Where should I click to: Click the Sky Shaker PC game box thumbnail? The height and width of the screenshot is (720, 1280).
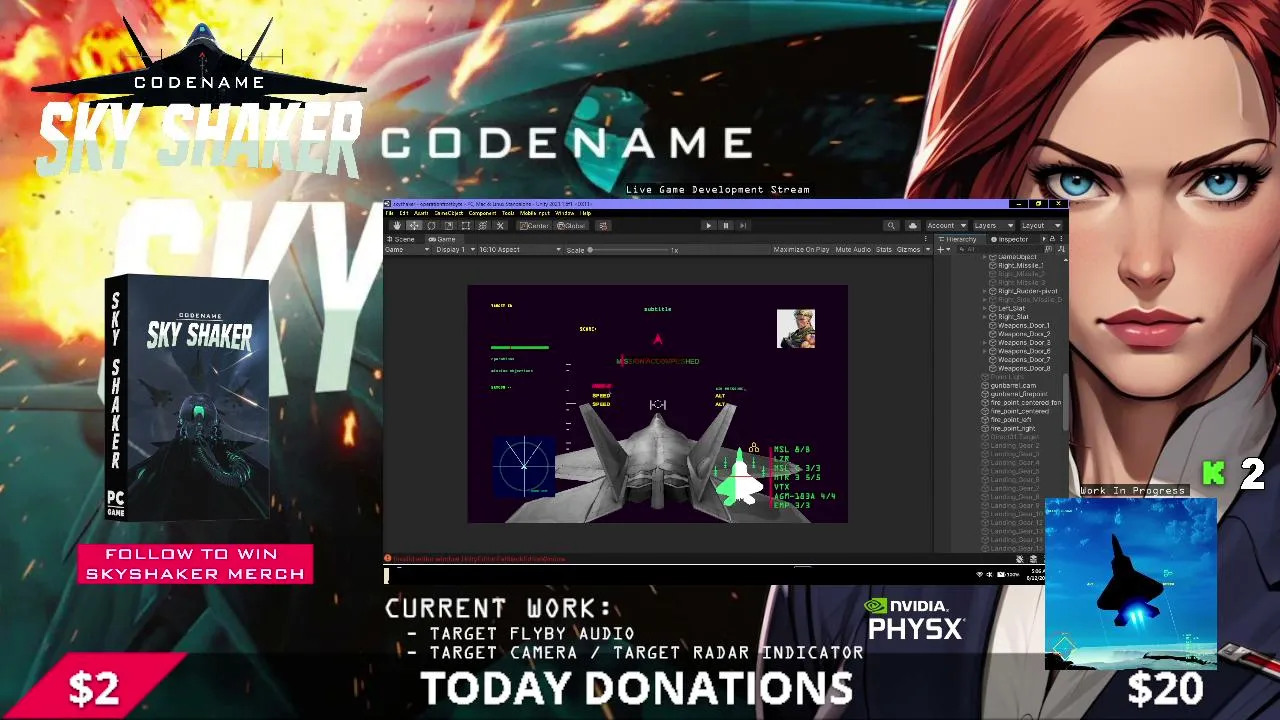pyautogui.click(x=187, y=398)
